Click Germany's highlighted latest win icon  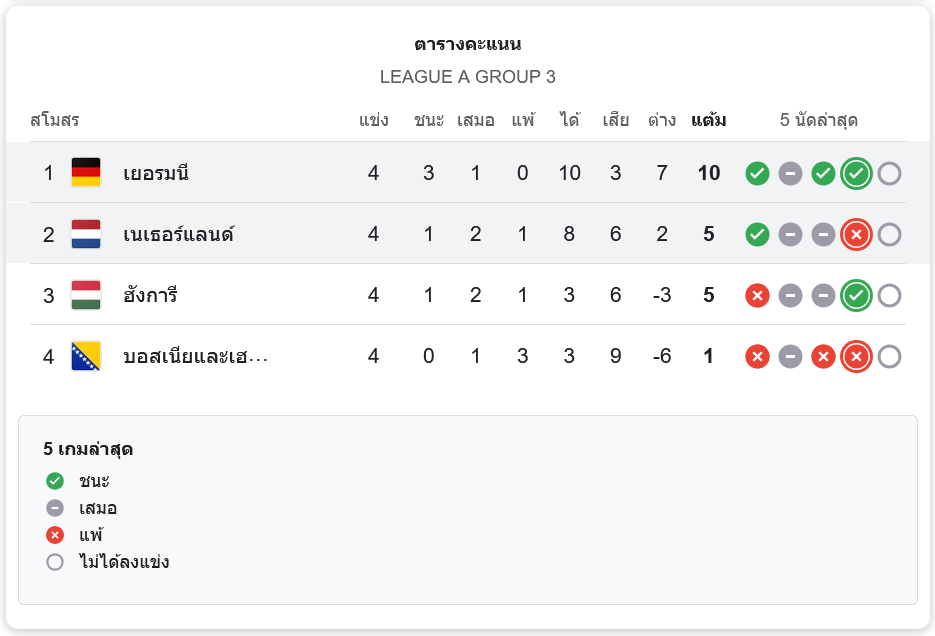pos(855,173)
